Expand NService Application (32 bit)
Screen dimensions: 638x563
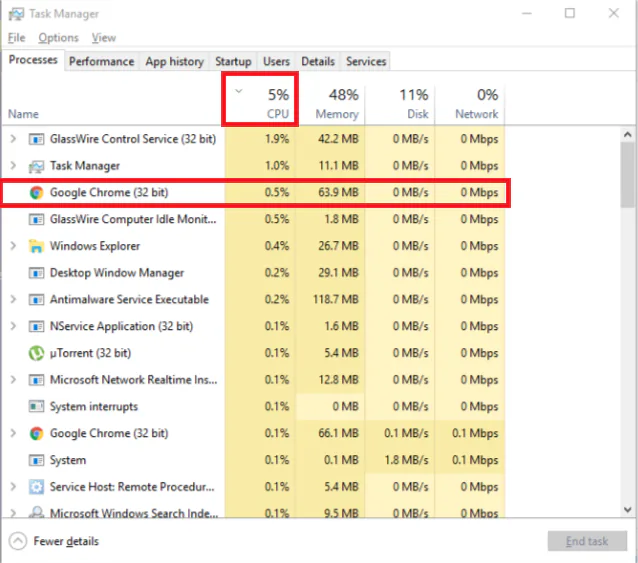click(13, 326)
